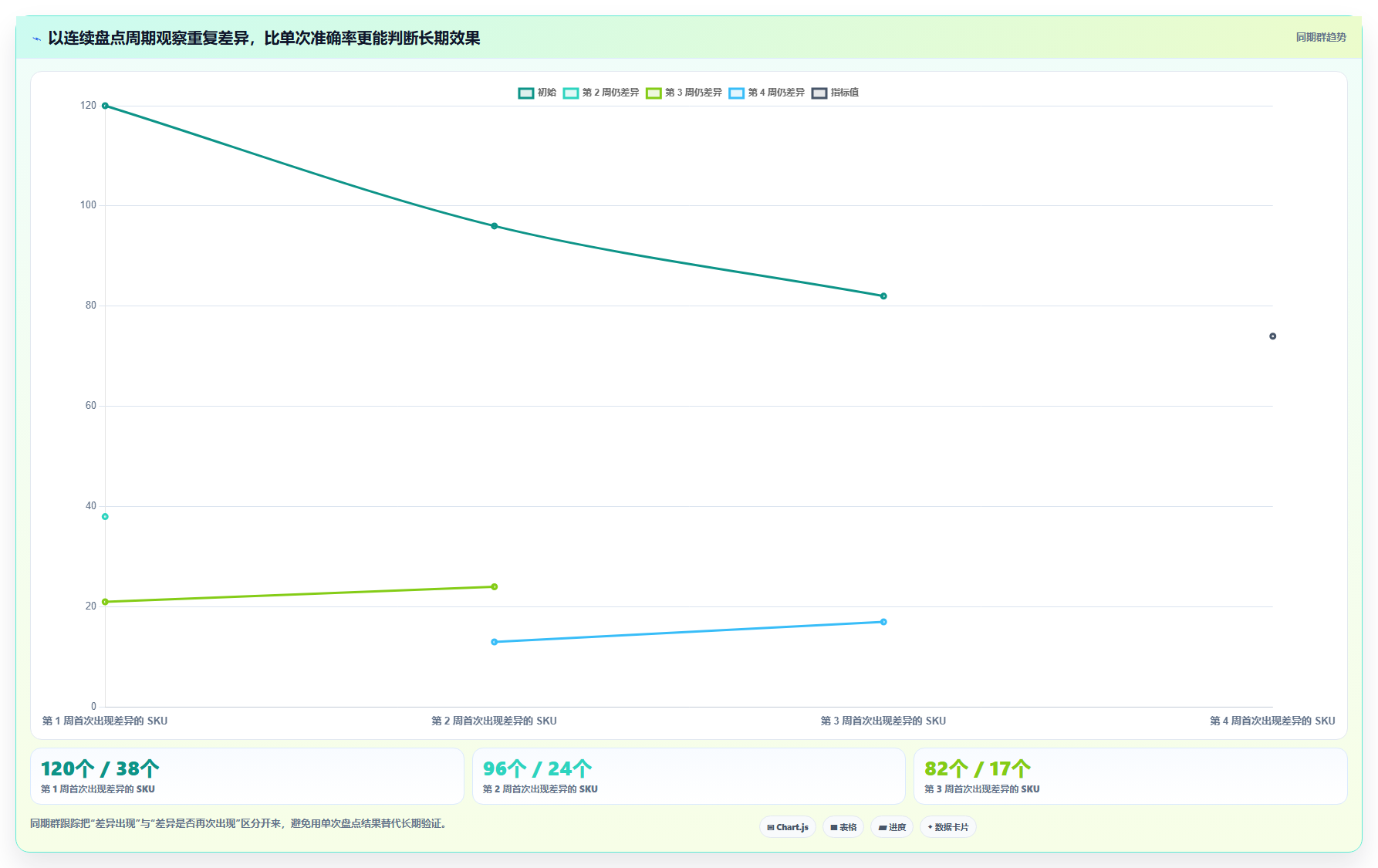Click x-axis label 第 1 周首次出现差异的 SKU

tap(105, 721)
